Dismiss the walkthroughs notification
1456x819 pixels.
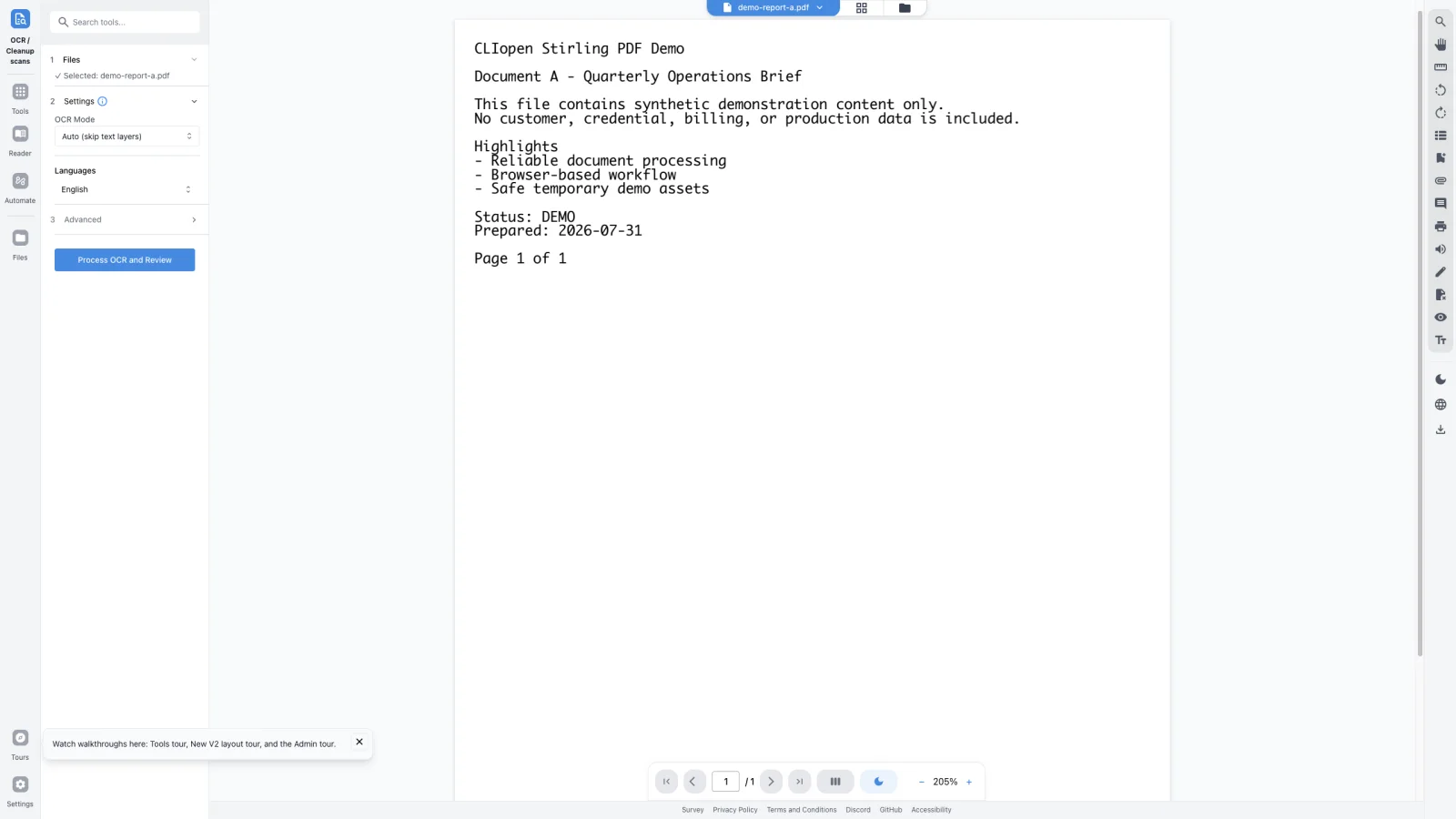click(x=359, y=742)
